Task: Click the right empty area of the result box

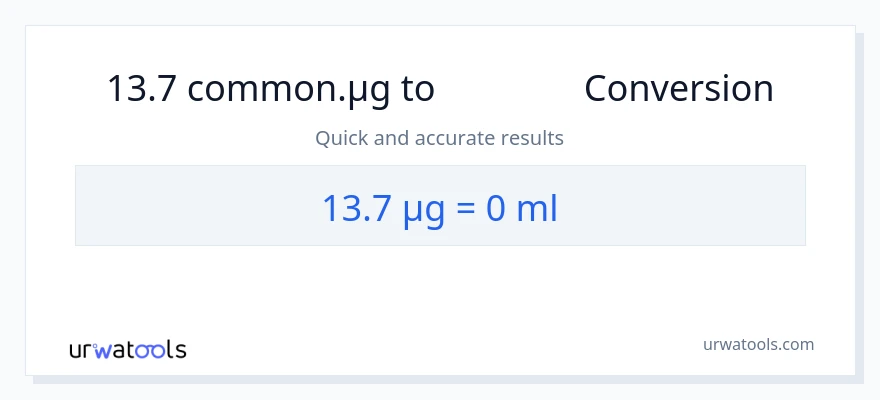Action: tap(690, 206)
